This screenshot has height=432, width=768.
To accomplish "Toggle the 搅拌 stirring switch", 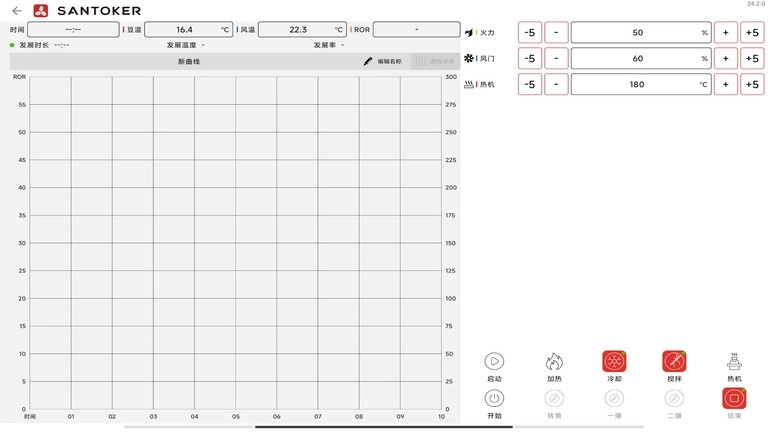I will (x=674, y=362).
